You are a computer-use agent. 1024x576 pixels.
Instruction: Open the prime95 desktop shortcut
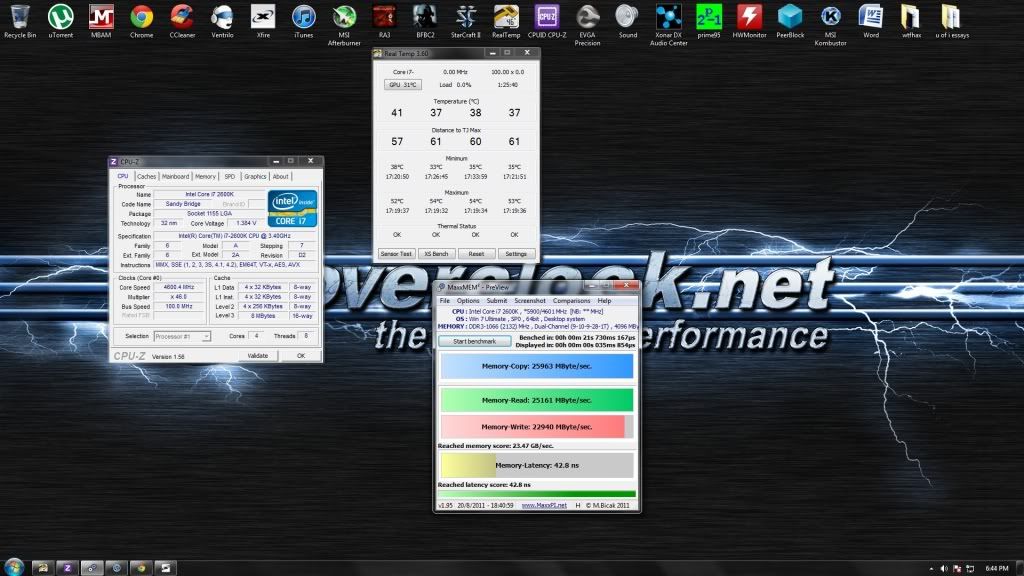click(709, 21)
